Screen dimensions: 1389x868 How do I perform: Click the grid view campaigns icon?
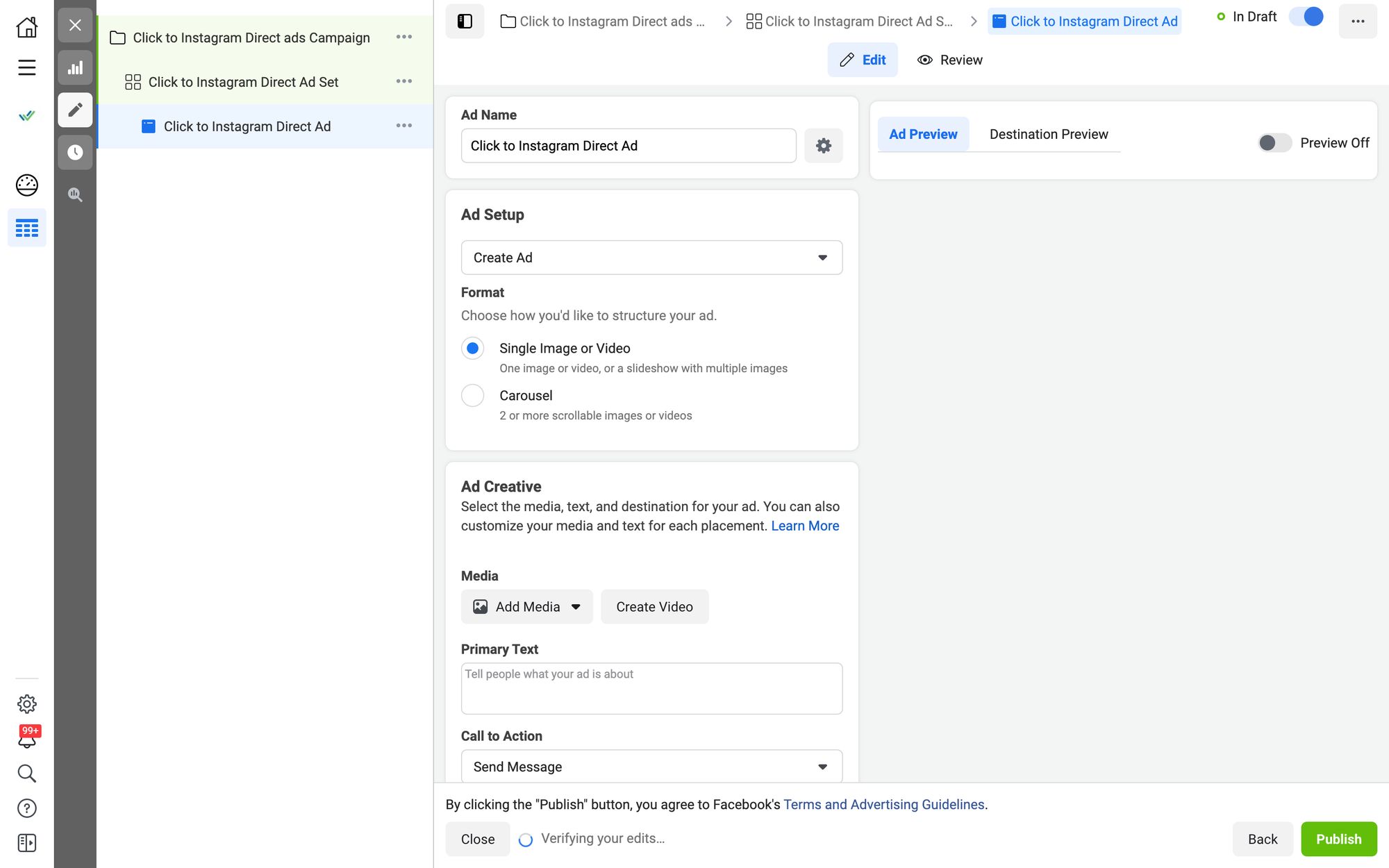click(x=27, y=228)
